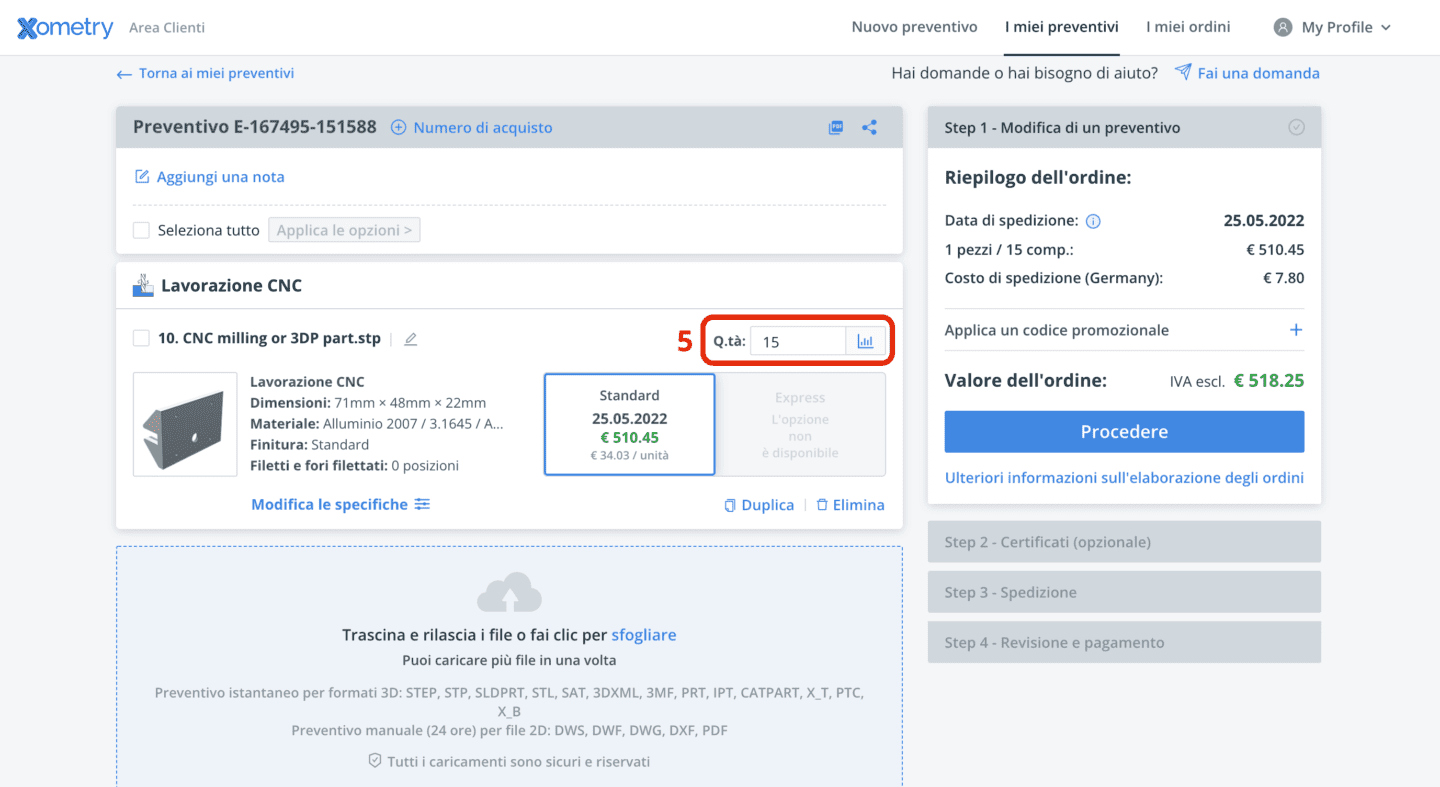1440x787 pixels.
Task: Click the part preview thumbnail
Action: (x=185, y=424)
